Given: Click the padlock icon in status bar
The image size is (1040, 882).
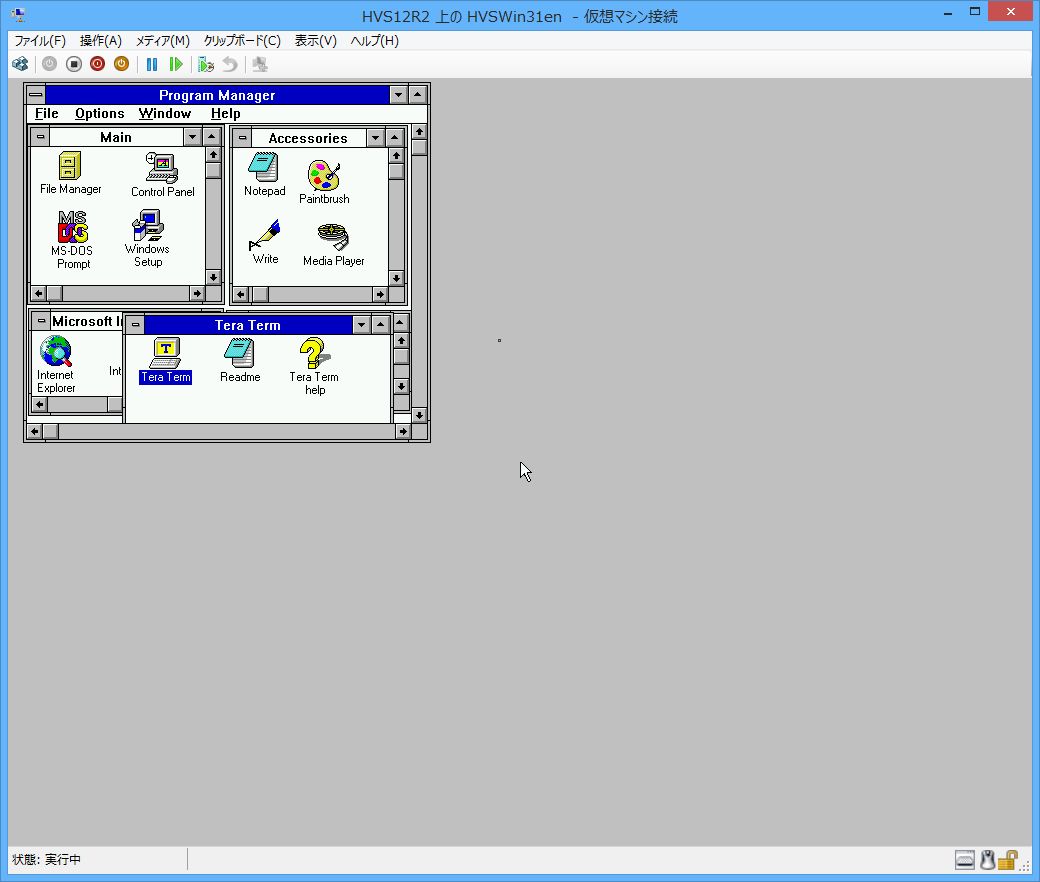Looking at the screenshot, I should [x=1008, y=860].
